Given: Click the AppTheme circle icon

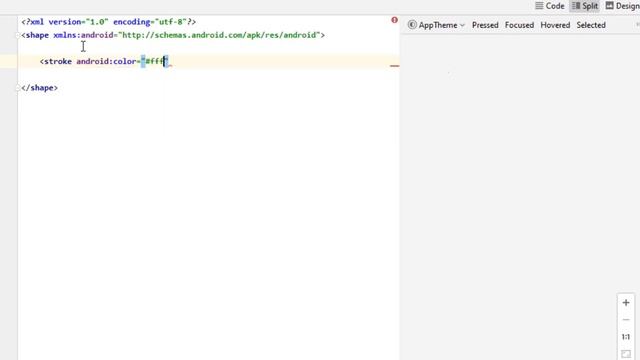Looking at the screenshot, I should [x=412, y=25].
